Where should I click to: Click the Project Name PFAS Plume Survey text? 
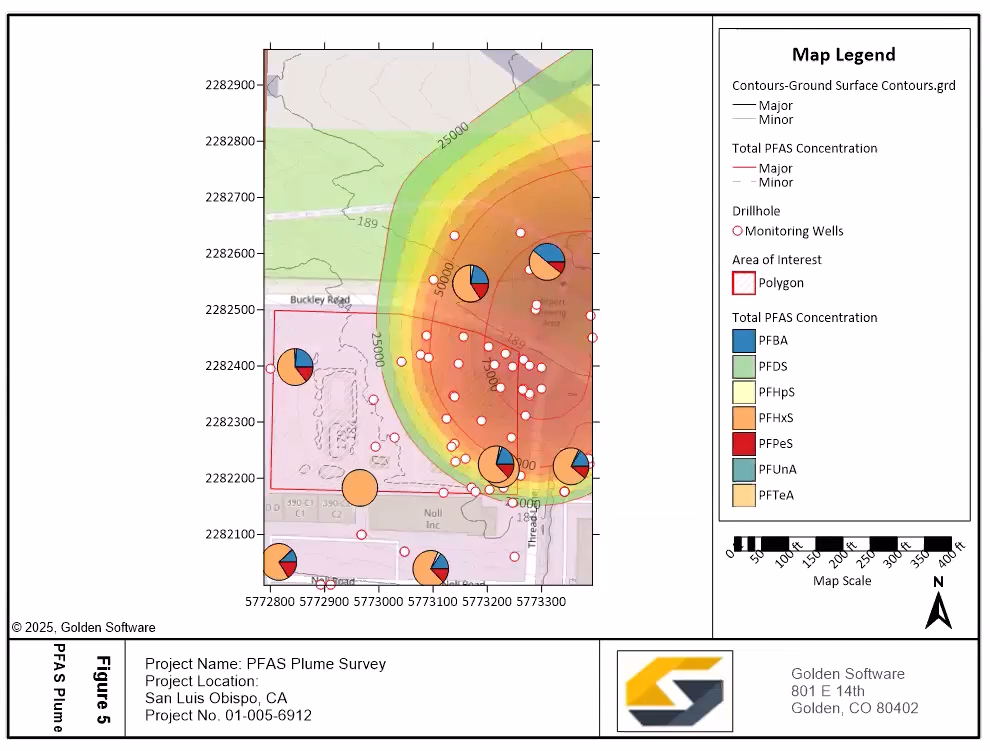[265, 664]
